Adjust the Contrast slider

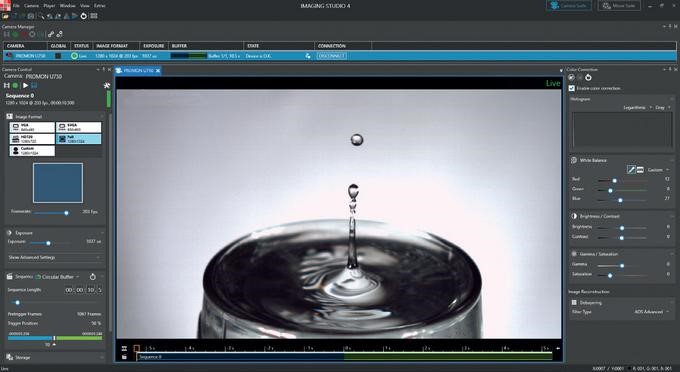coord(621,238)
